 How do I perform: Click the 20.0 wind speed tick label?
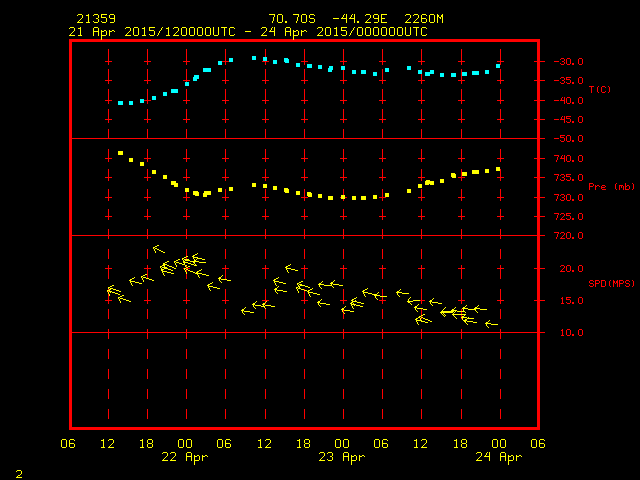tap(571, 269)
